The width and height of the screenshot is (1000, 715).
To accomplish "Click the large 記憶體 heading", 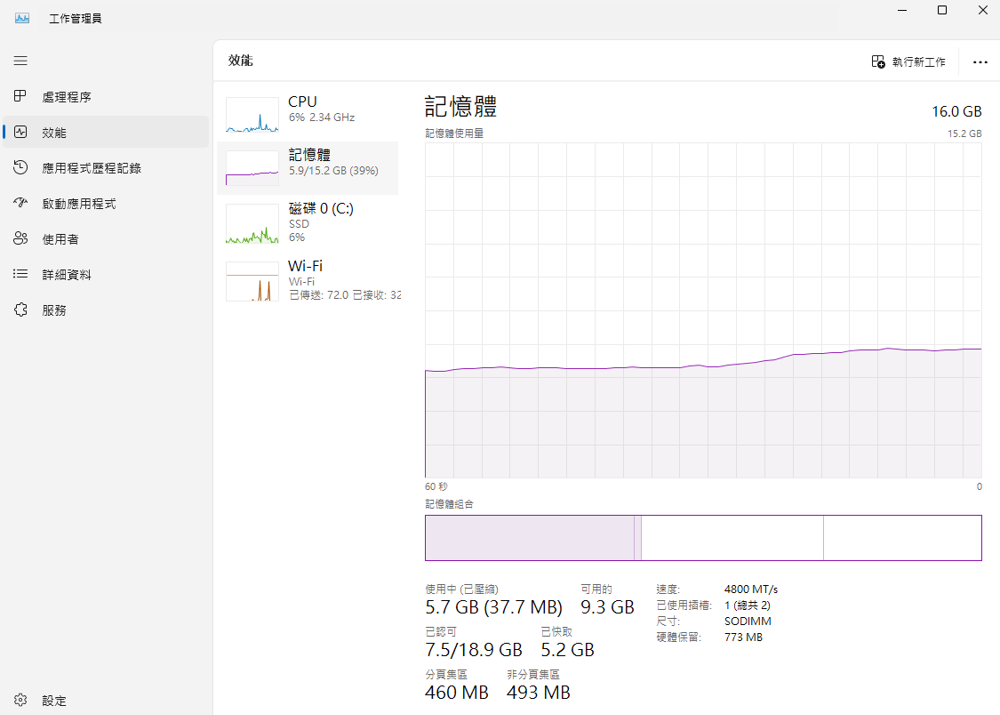I will 460,106.
